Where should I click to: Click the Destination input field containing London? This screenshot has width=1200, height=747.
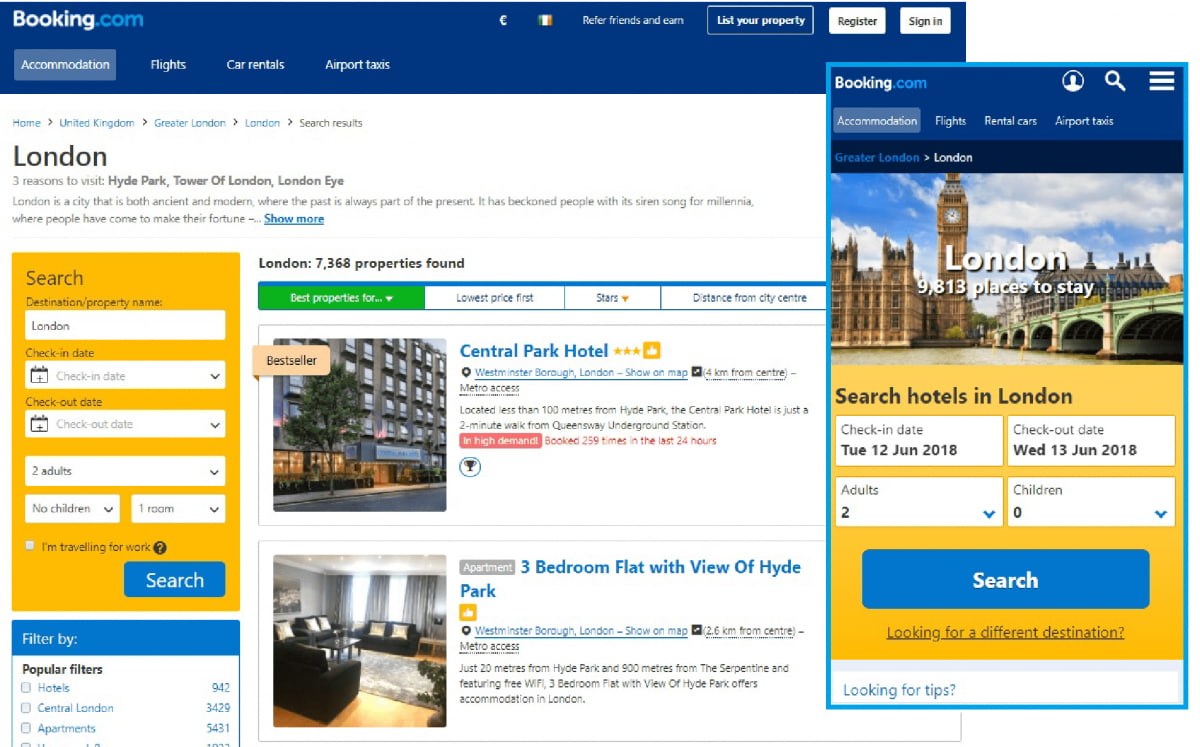125,326
